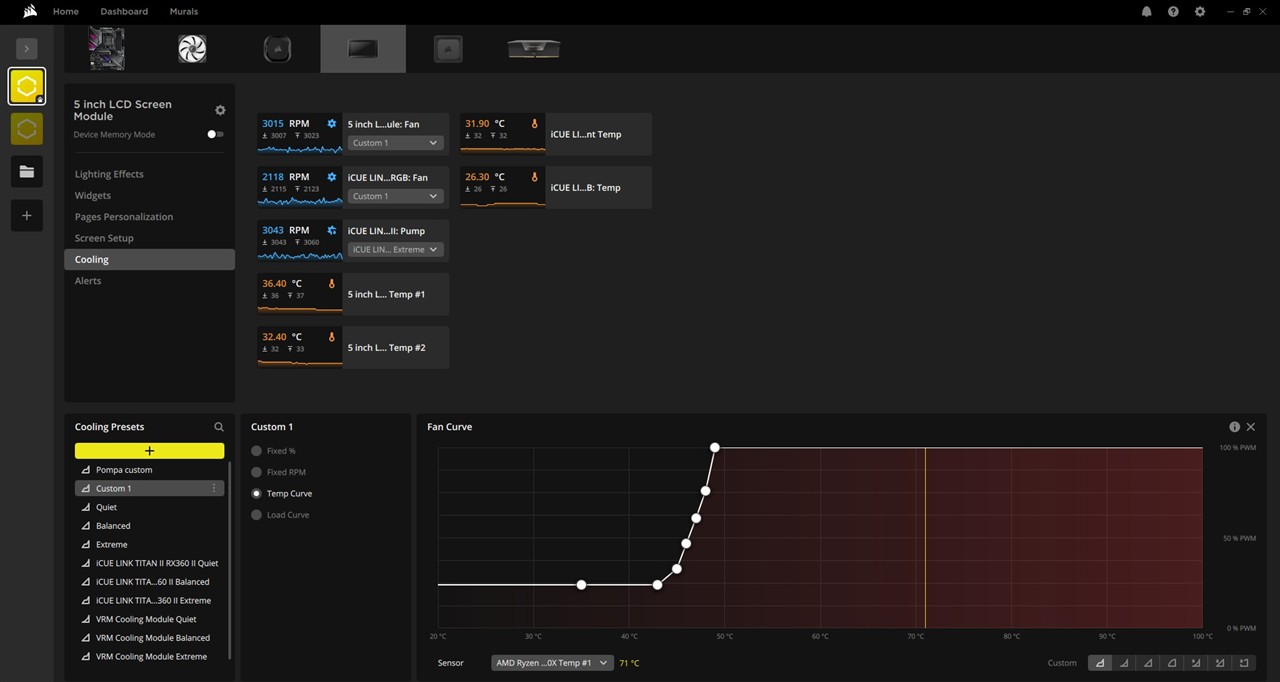Open the AMD Ryzen Temp #1 sensor dropdown
Viewport: 1280px width, 682px height.
(552, 663)
